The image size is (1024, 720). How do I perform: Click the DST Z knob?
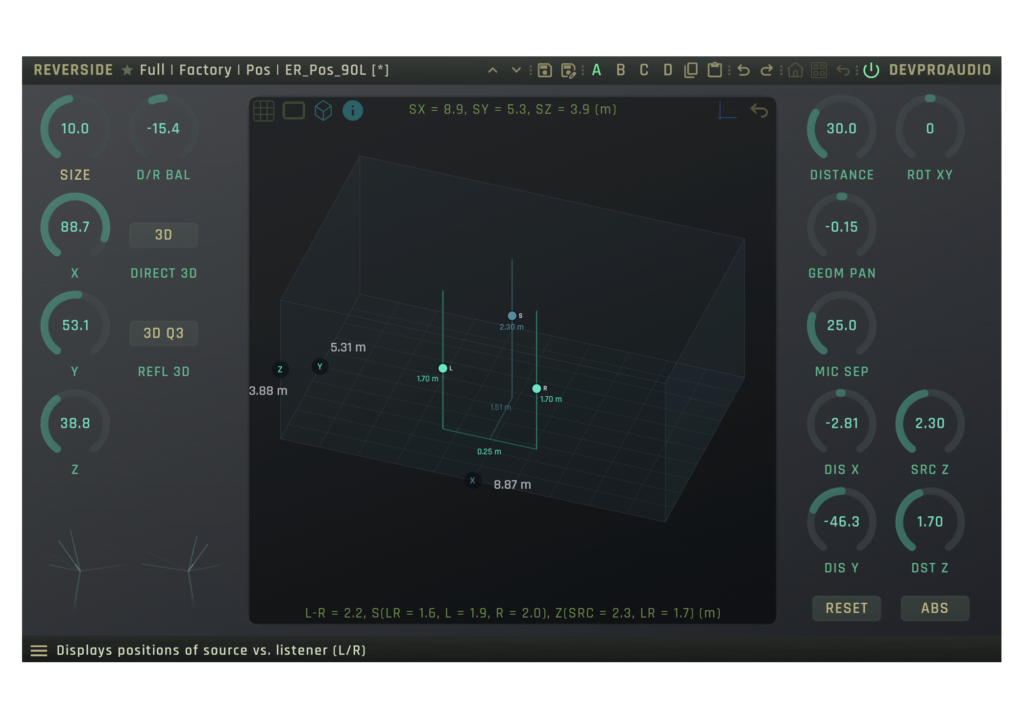(x=930, y=522)
